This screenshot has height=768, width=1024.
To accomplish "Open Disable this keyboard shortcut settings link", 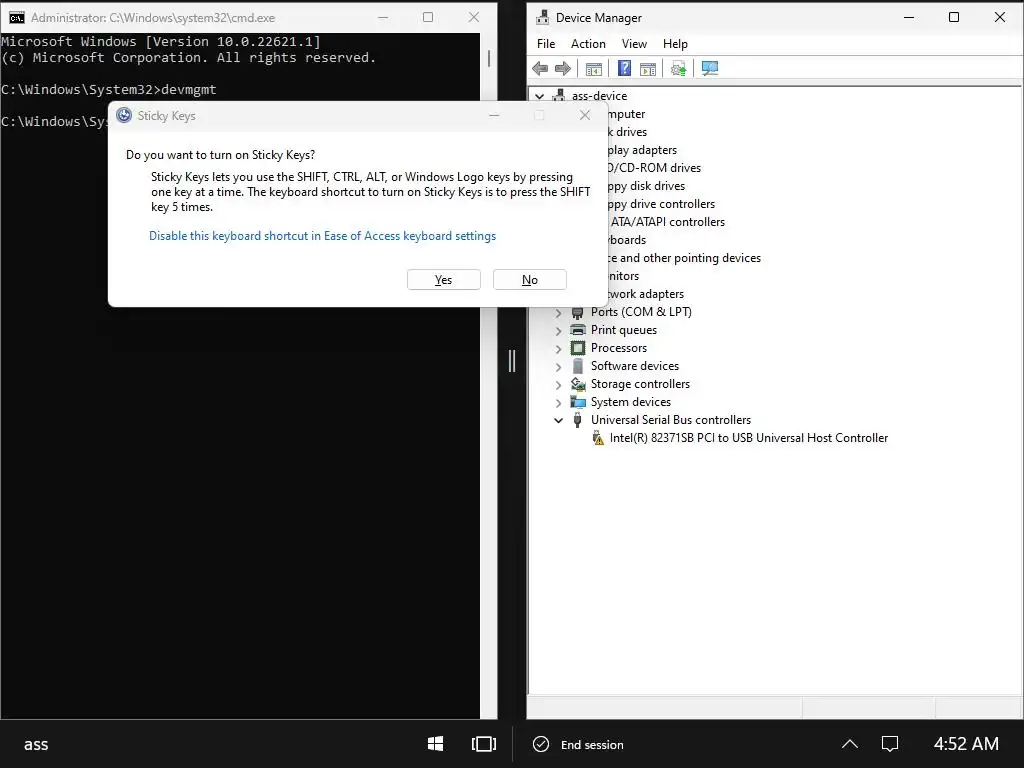I will click(323, 236).
